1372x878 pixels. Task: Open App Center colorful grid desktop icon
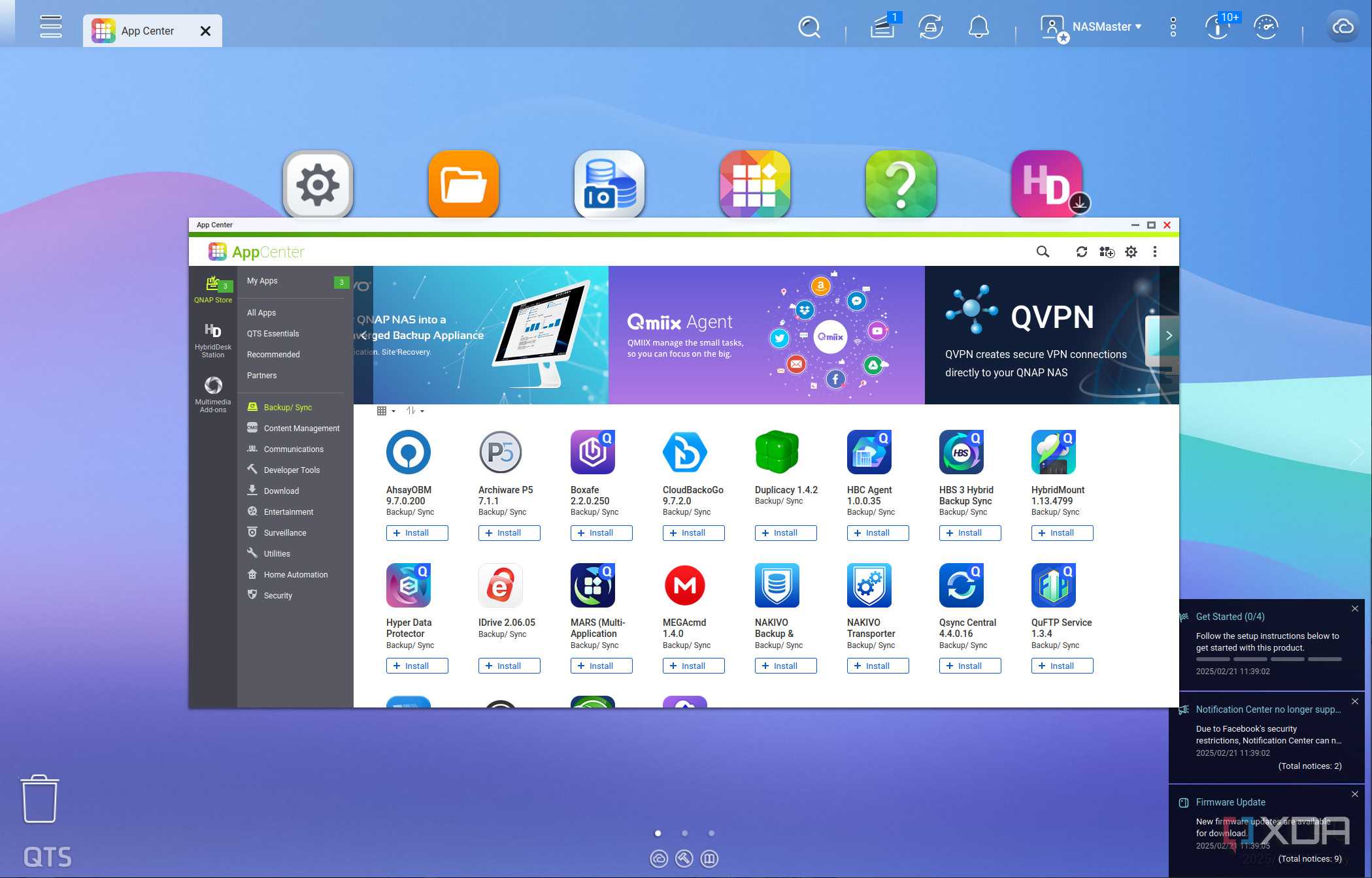click(x=755, y=184)
